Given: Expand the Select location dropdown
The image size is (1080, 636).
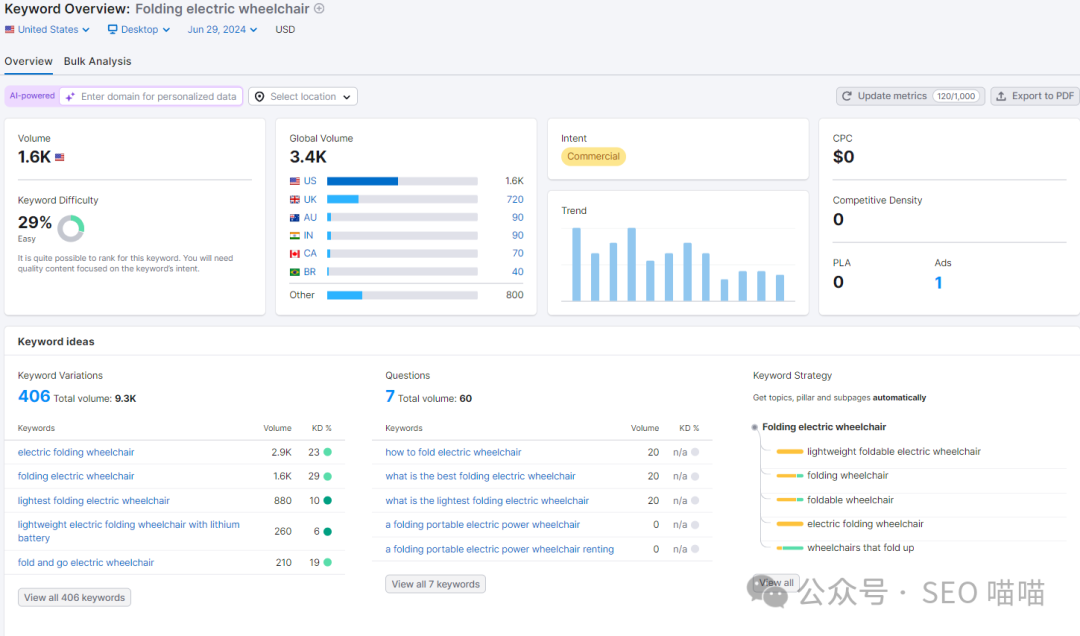Looking at the screenshot, I should (x=303, y=97).
